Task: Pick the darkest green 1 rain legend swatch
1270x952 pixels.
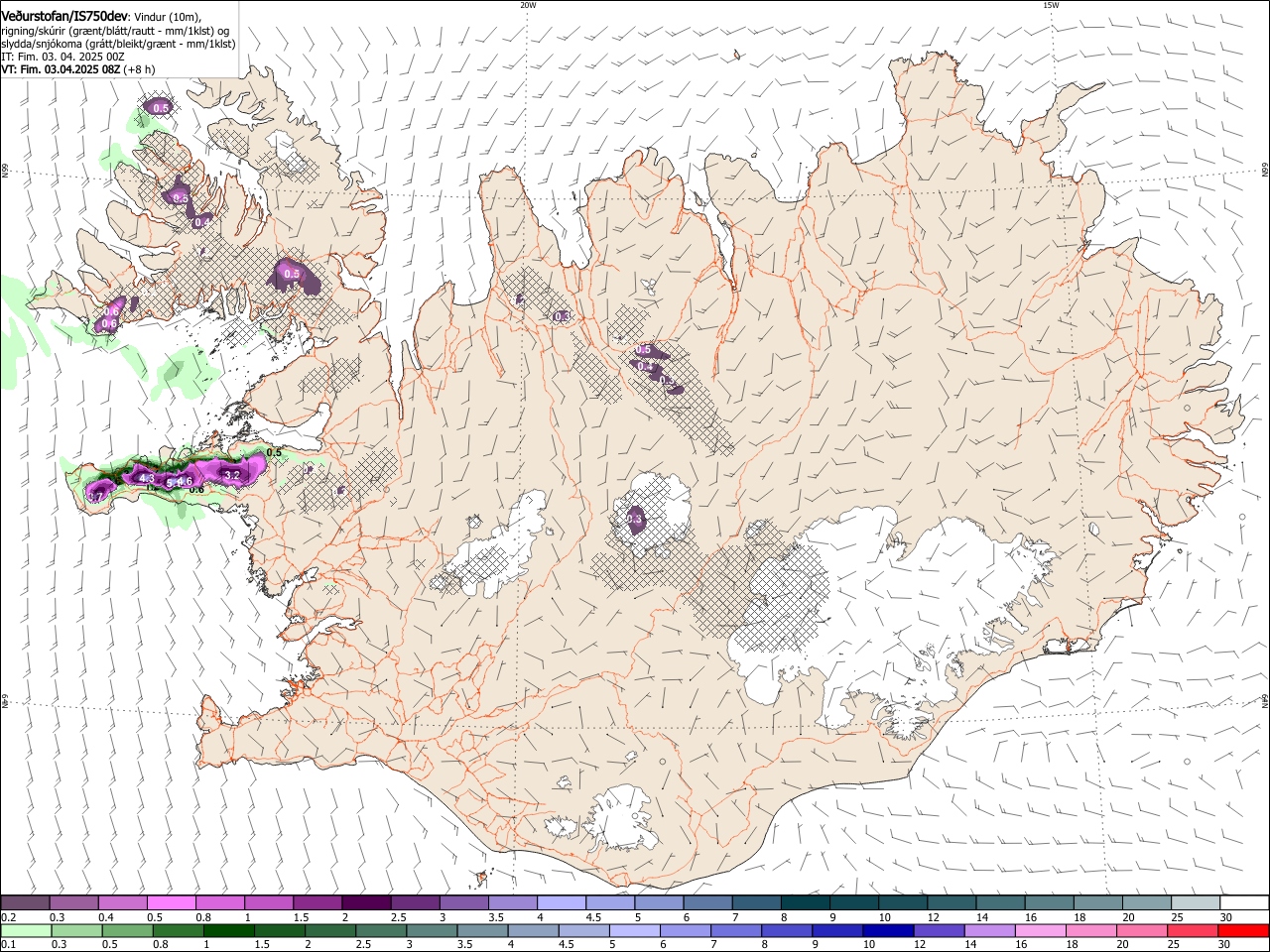Action: point(228,930)
